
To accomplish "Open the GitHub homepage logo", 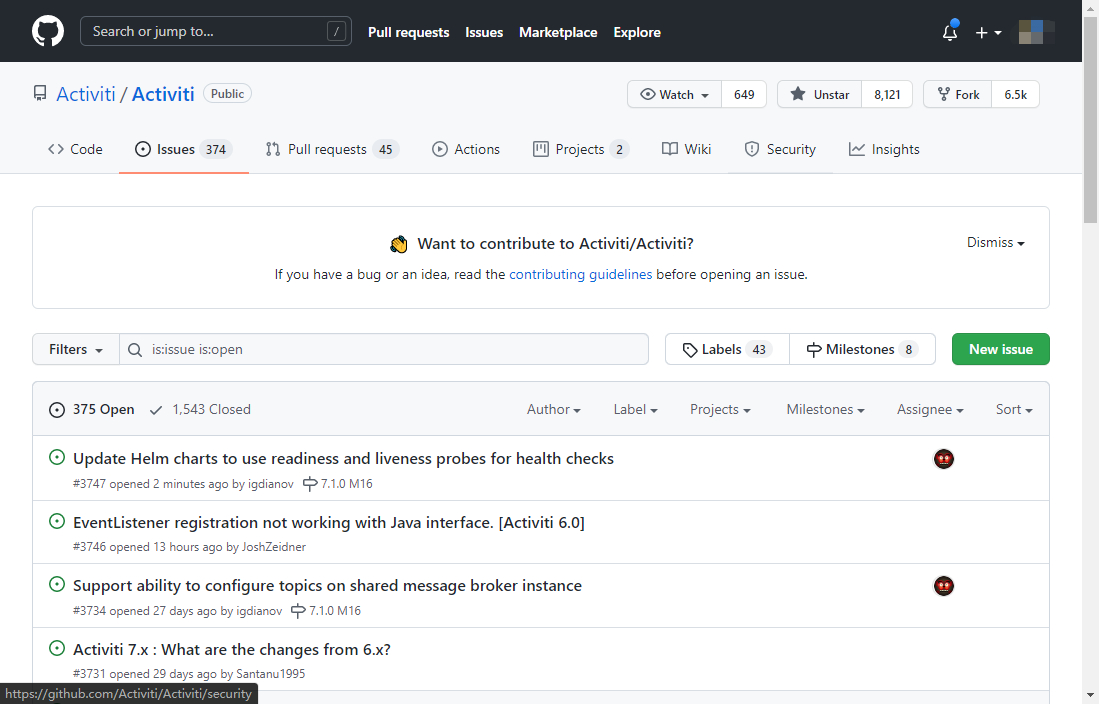I will click(48, 32).
